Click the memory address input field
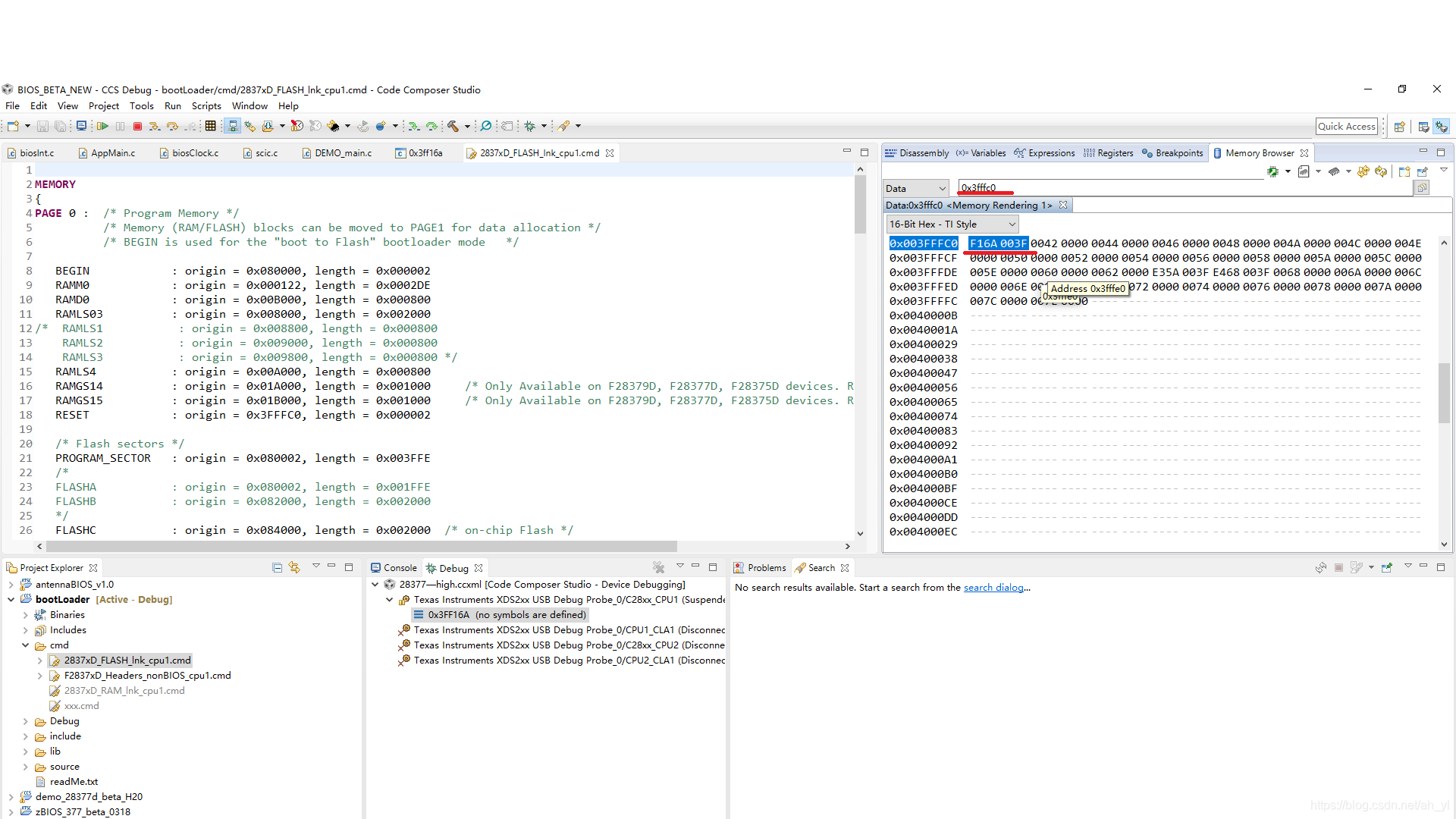 point(1183,188)
